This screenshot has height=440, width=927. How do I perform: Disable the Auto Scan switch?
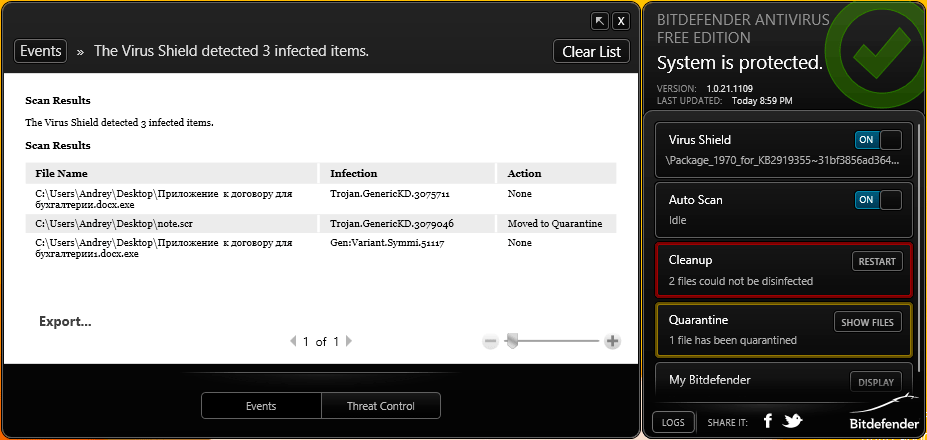pyautogui.click(x=878, y=200)
